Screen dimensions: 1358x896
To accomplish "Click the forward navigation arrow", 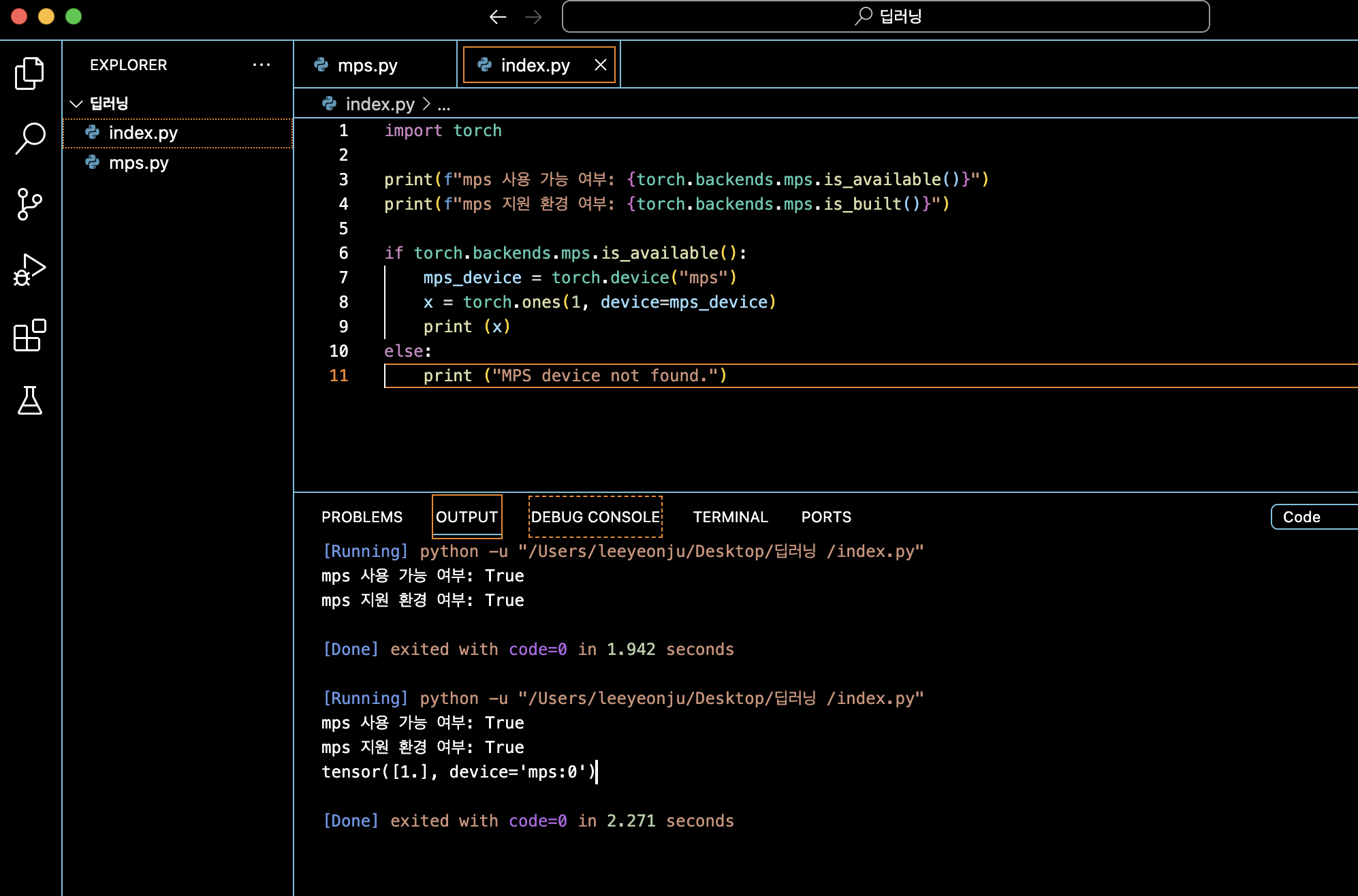I will pyautogui.click(x=534, y=17).
